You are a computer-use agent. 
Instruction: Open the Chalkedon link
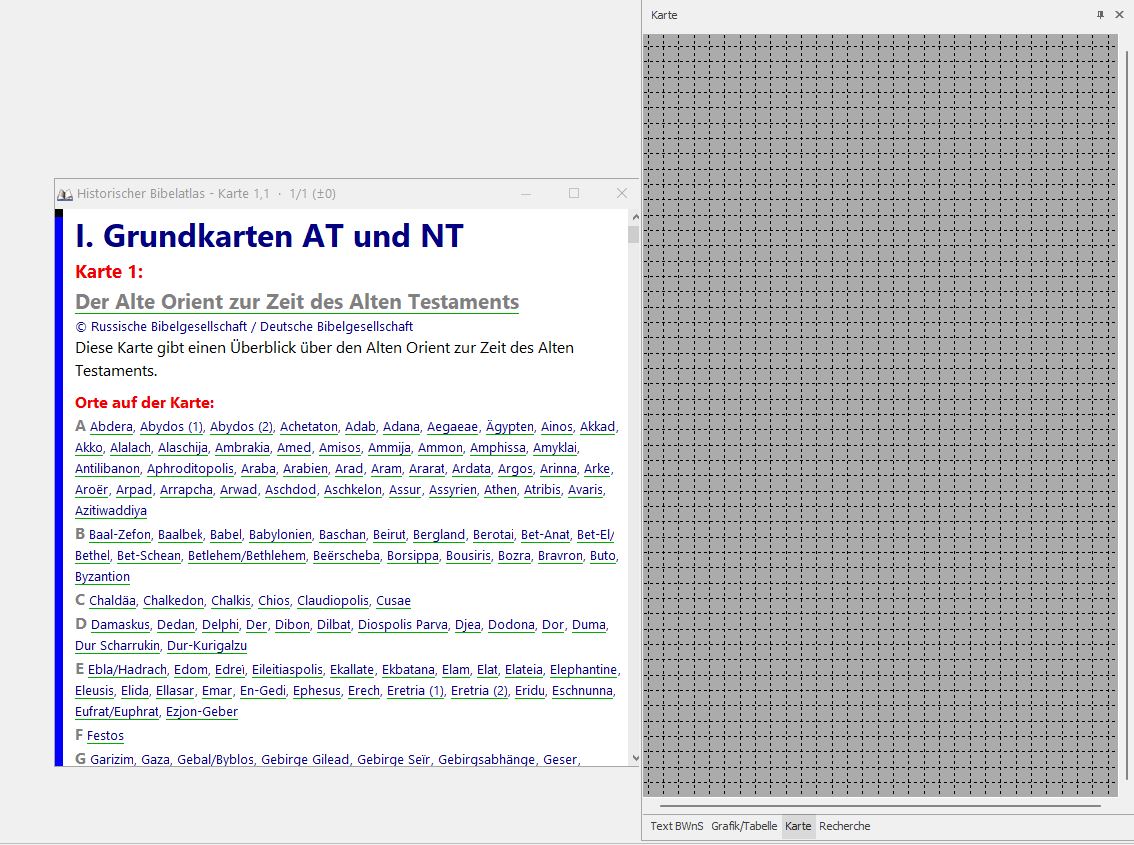tap(174, 600)
